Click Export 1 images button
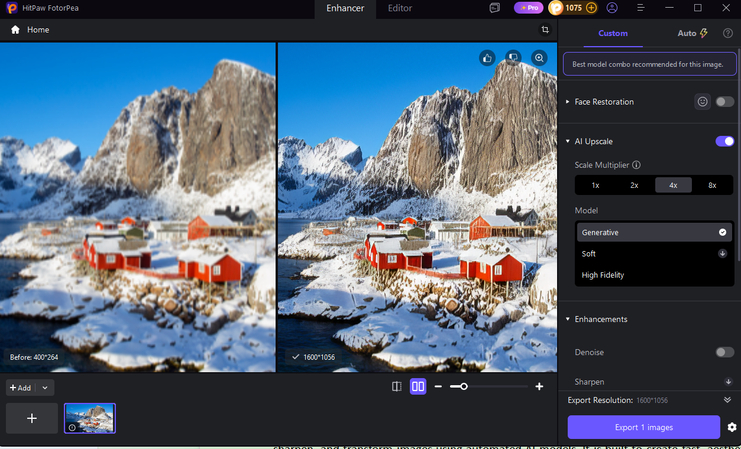The width and height of the screenshot is (741, 449). tap(644, 427)
